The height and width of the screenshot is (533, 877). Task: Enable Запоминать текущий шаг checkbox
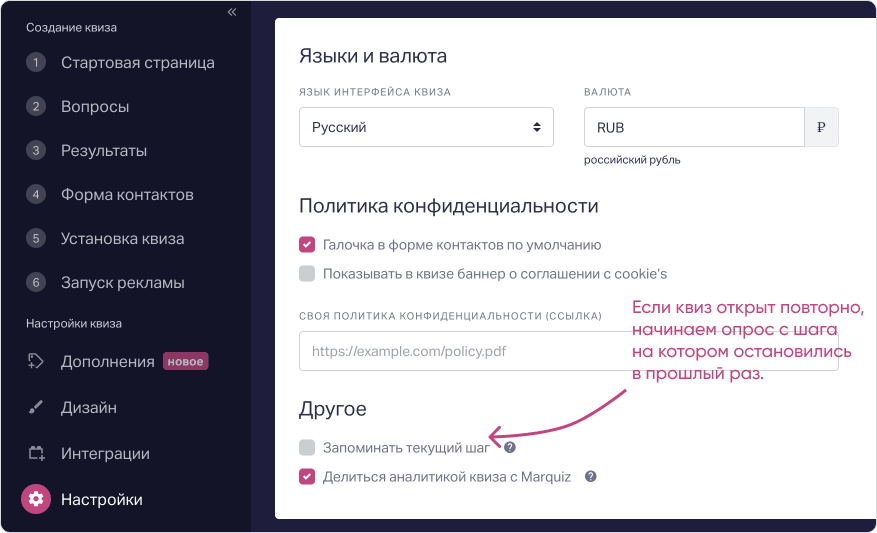(x=307, y=447)
